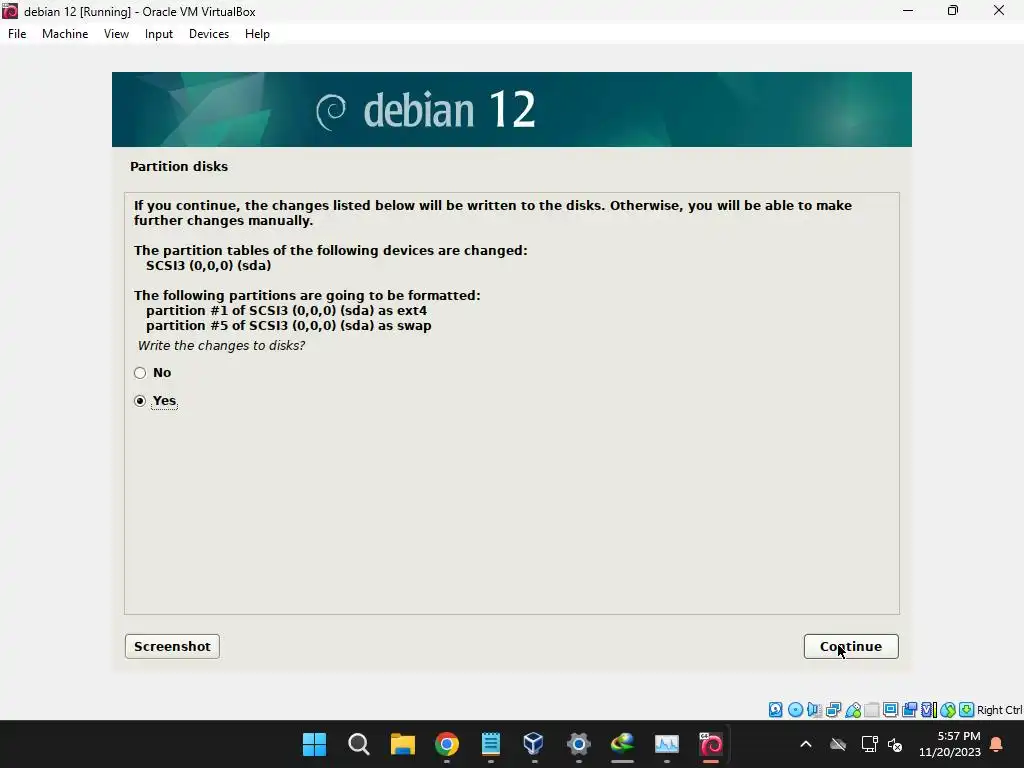Click the debian 12 banner logo
1024x768 pixels.
426,110
